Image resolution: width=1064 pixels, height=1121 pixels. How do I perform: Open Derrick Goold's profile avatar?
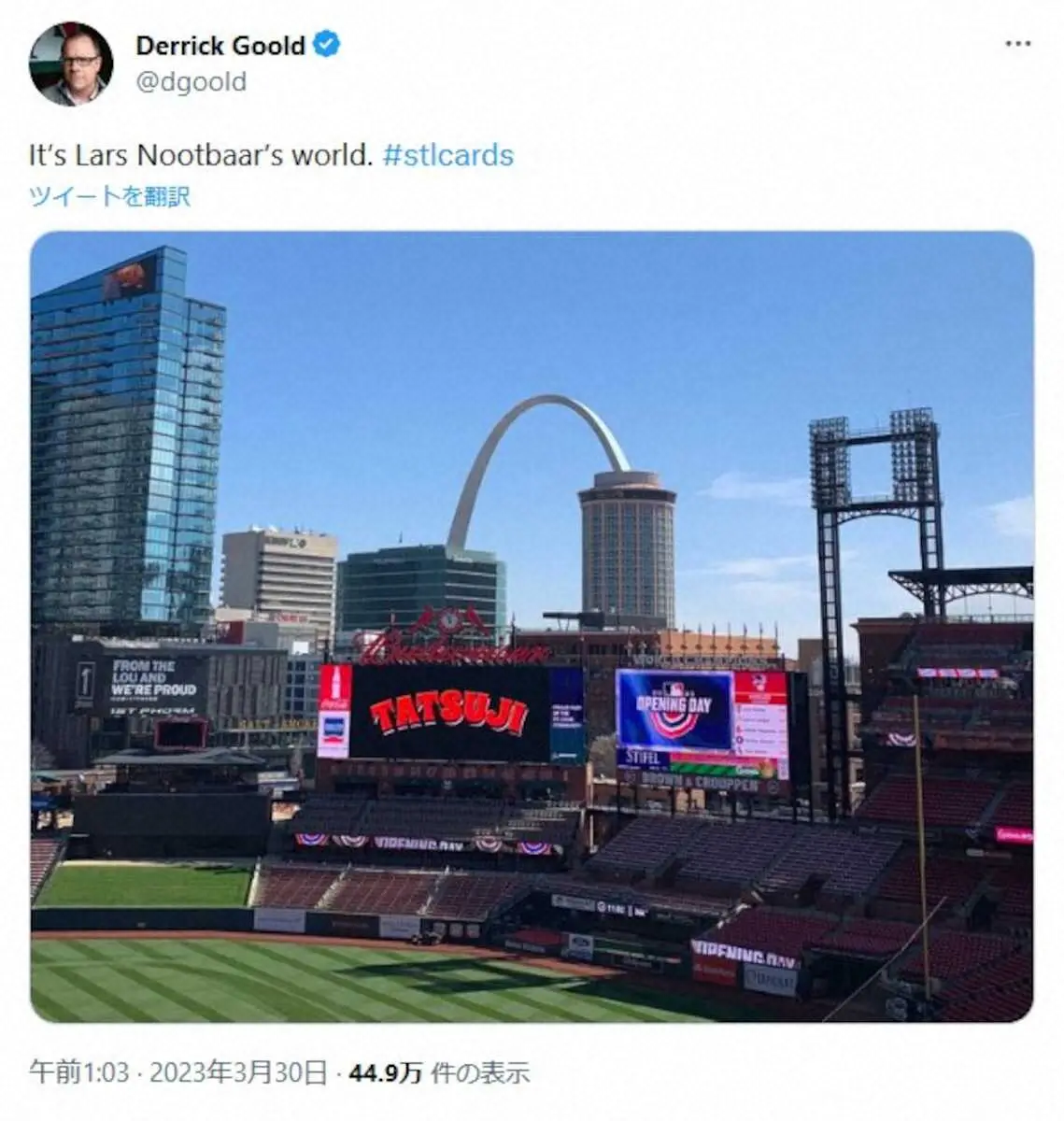click(71, 64)
